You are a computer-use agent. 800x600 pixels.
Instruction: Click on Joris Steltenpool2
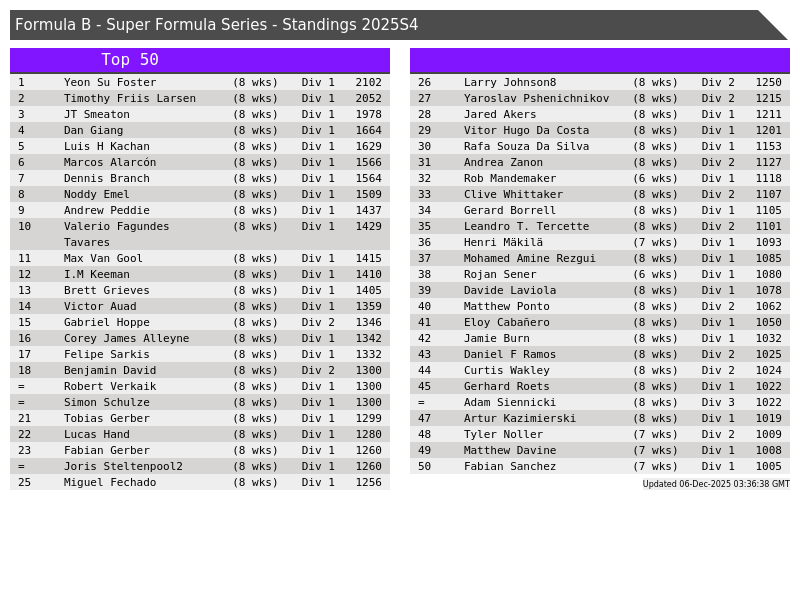[x=123, y=466]
